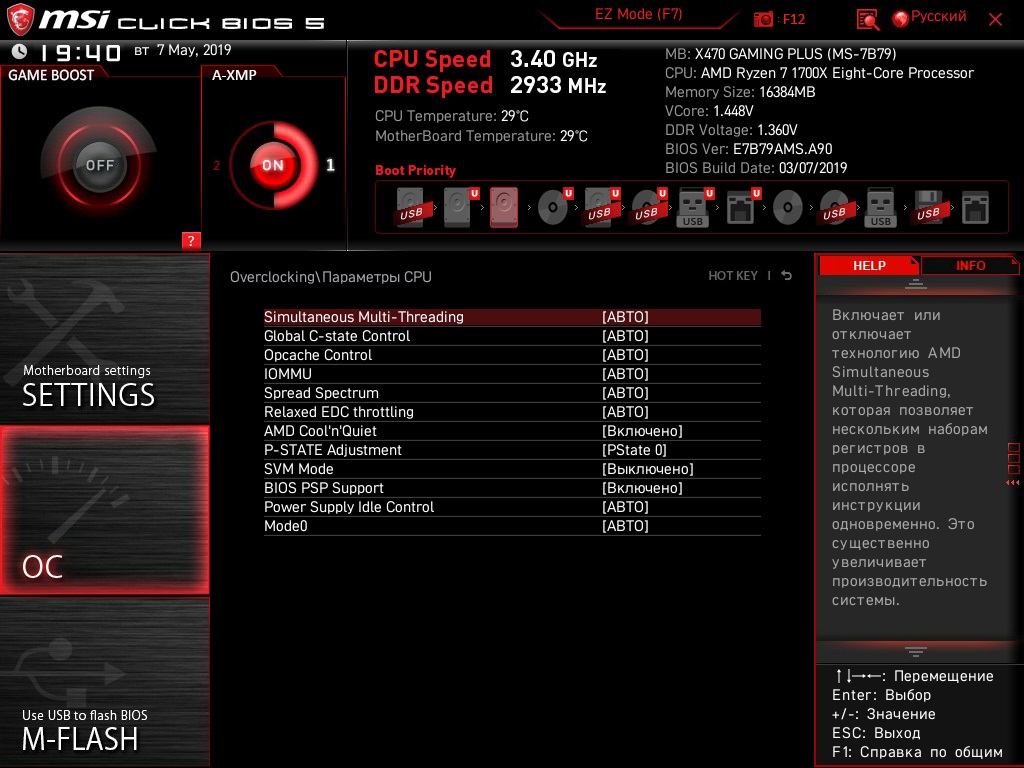This screenshot has width=1024, height=768.
Task: Select the Power Supply Idle Control row
Action: tap(512, 507)
